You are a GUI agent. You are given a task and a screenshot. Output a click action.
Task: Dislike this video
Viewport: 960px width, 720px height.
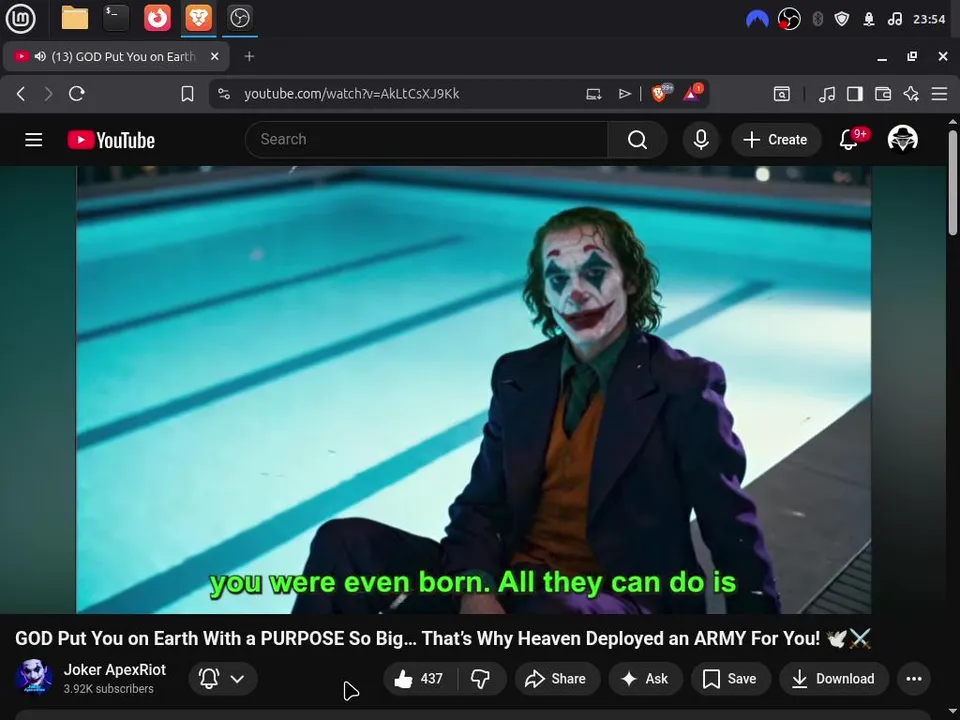481,678
